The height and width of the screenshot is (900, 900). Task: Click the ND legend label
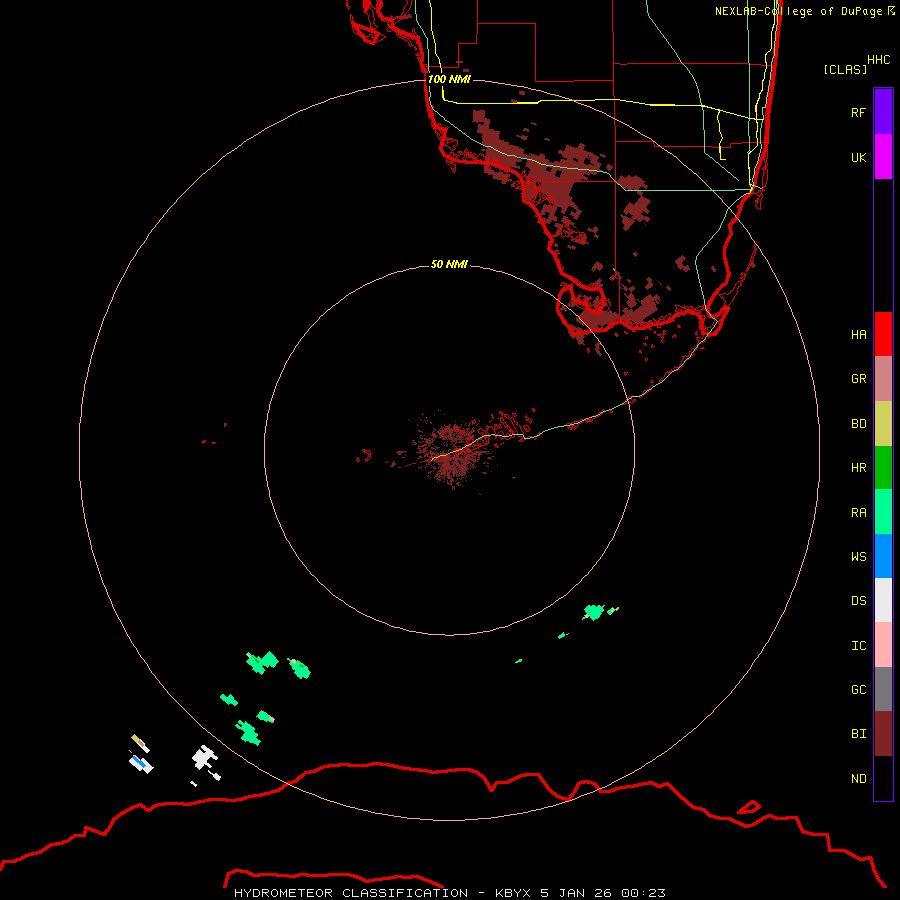pyautogui.click(x=858, y=779)
